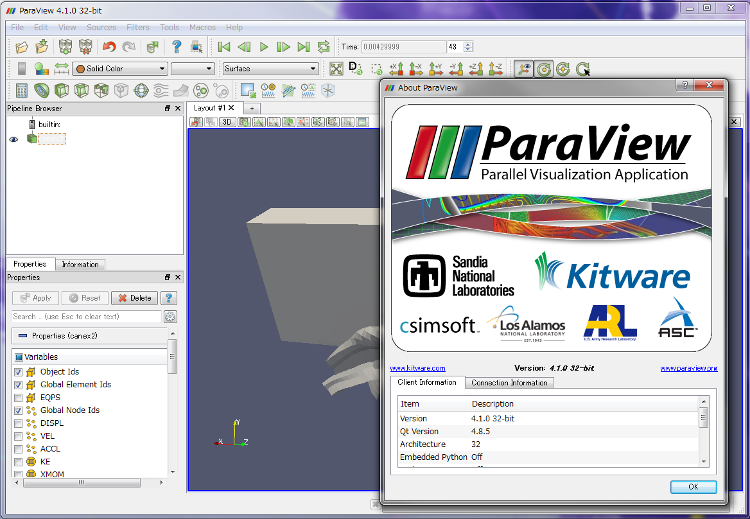The height and width of the screenshot is (519, 750).
Task: Add a new layout tab with plus
Action: click(252, 109)
